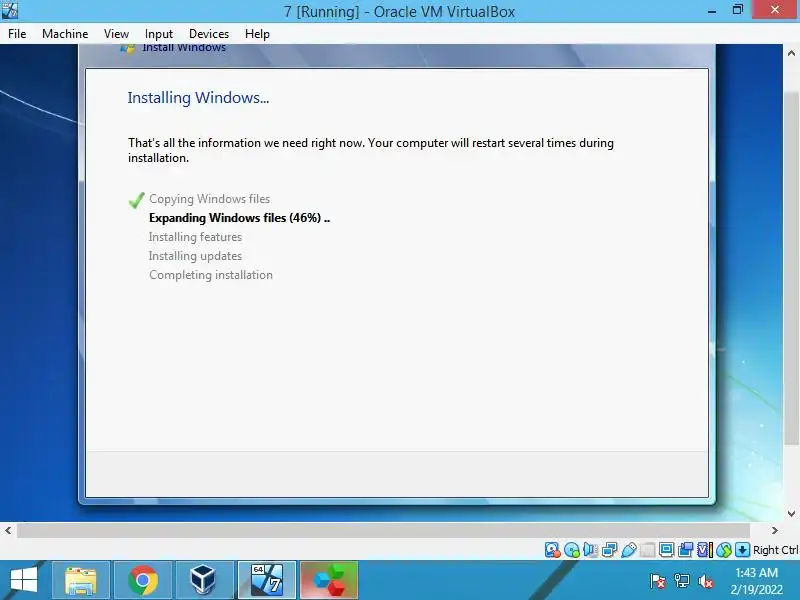Click the optical disc status icon
The width and height of the screenshot is (800, 600).
[x=572, y=549]
